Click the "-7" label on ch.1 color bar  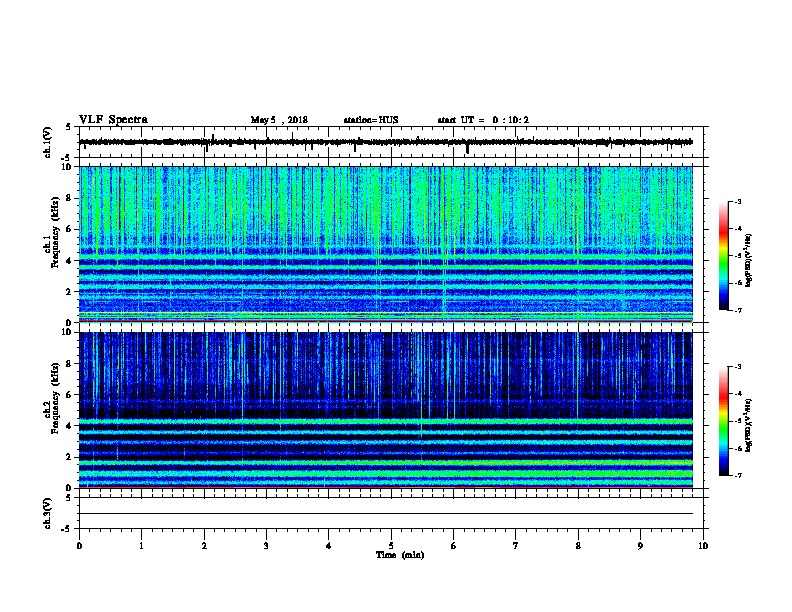pyautogui.click(x=737, y=310)
